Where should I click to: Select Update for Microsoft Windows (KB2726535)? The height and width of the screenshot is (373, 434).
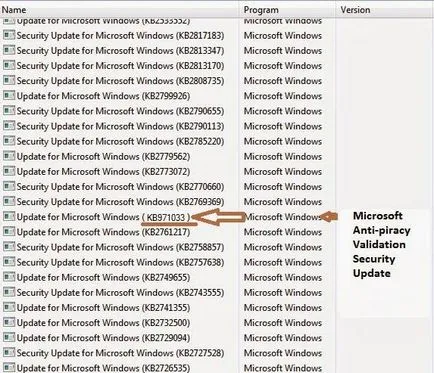pos(103,368)
